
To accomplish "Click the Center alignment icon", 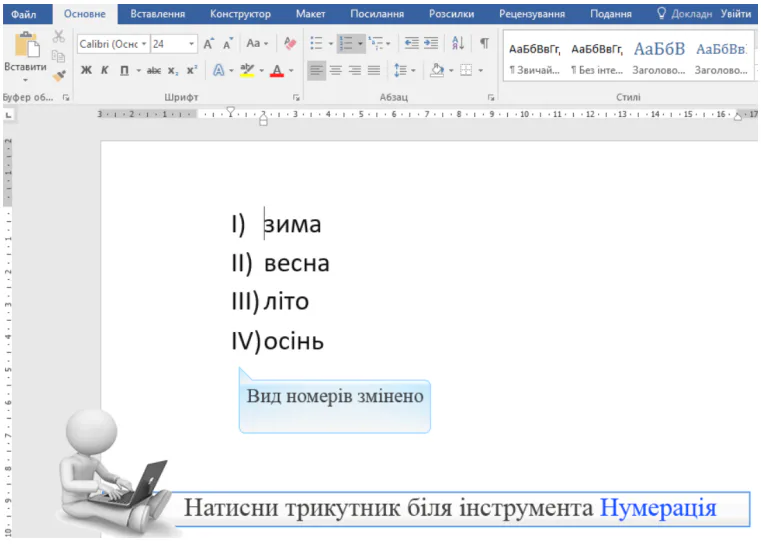I will (x=335, y=71).
